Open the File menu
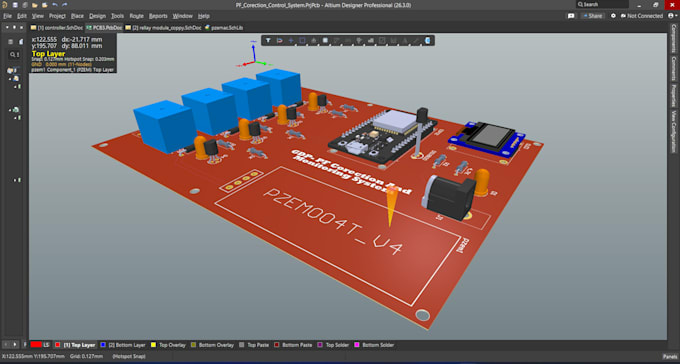680x364 pixels. tap(7, 16)
